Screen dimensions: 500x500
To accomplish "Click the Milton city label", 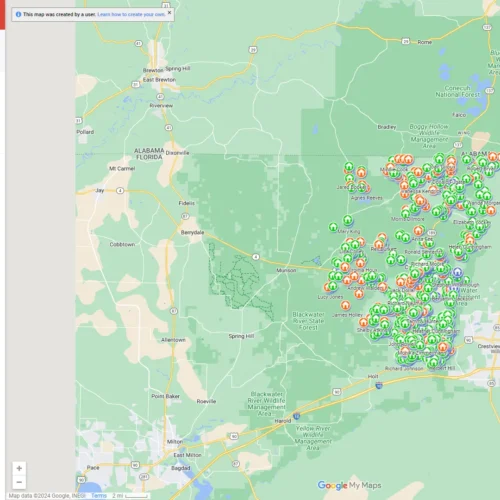I will coord(175,441).
